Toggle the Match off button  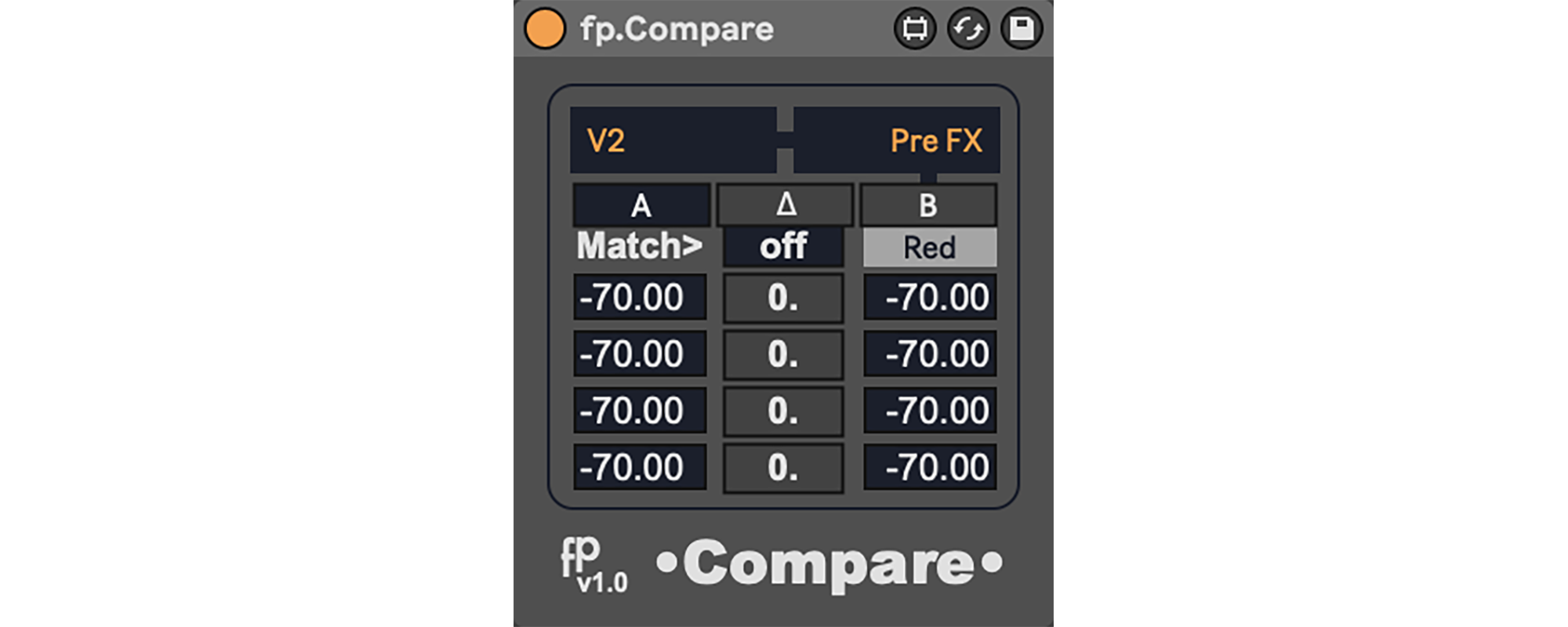tap(783, 247)
